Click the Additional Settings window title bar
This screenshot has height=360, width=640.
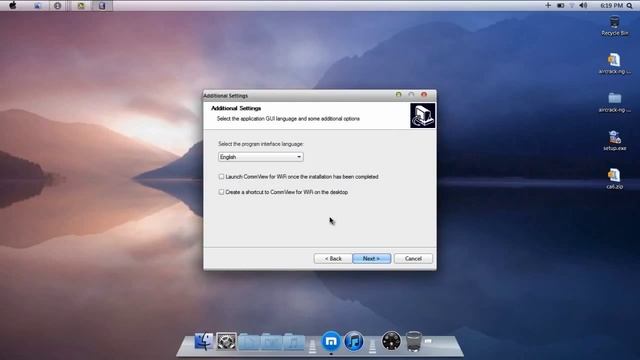point(320,96)
